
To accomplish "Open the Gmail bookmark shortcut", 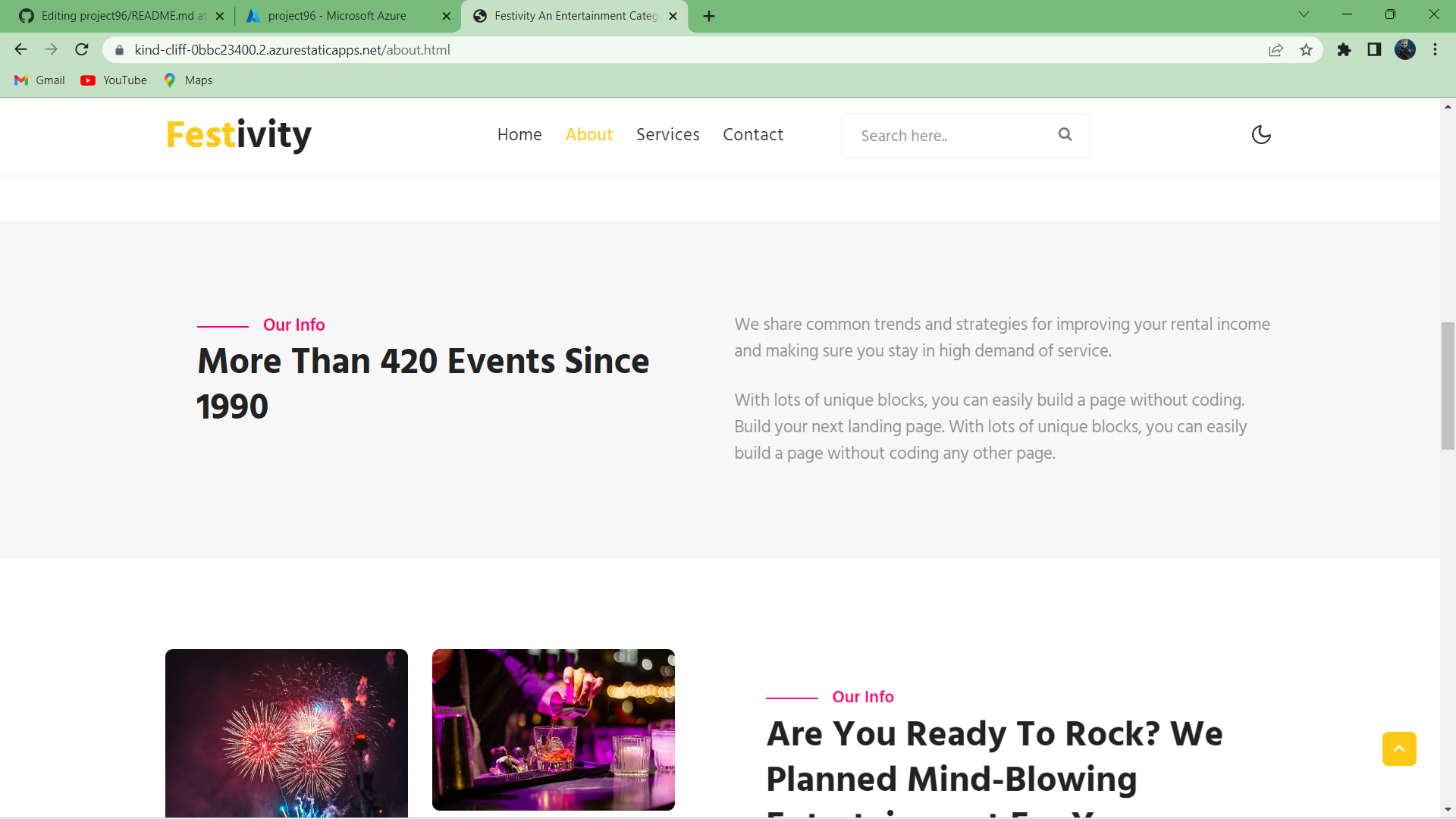I will (39, 80).
